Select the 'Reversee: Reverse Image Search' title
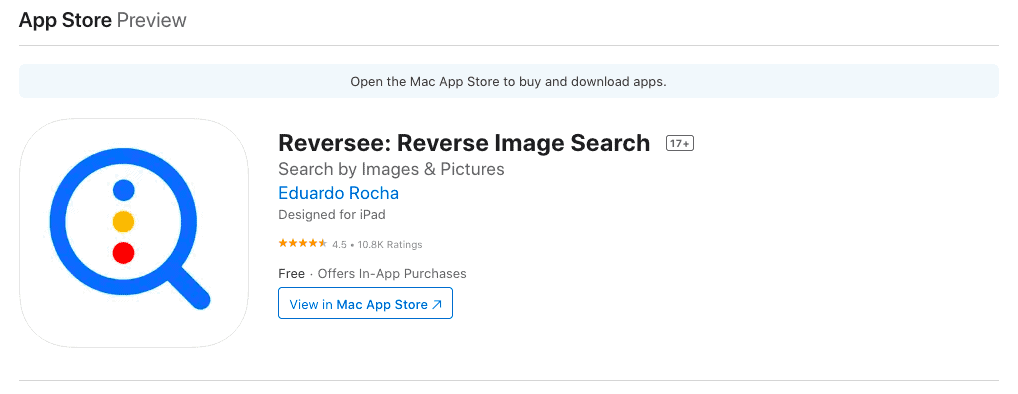This screenshot has height=394, width=1018. pyautogui.click(x=464, y=143)
